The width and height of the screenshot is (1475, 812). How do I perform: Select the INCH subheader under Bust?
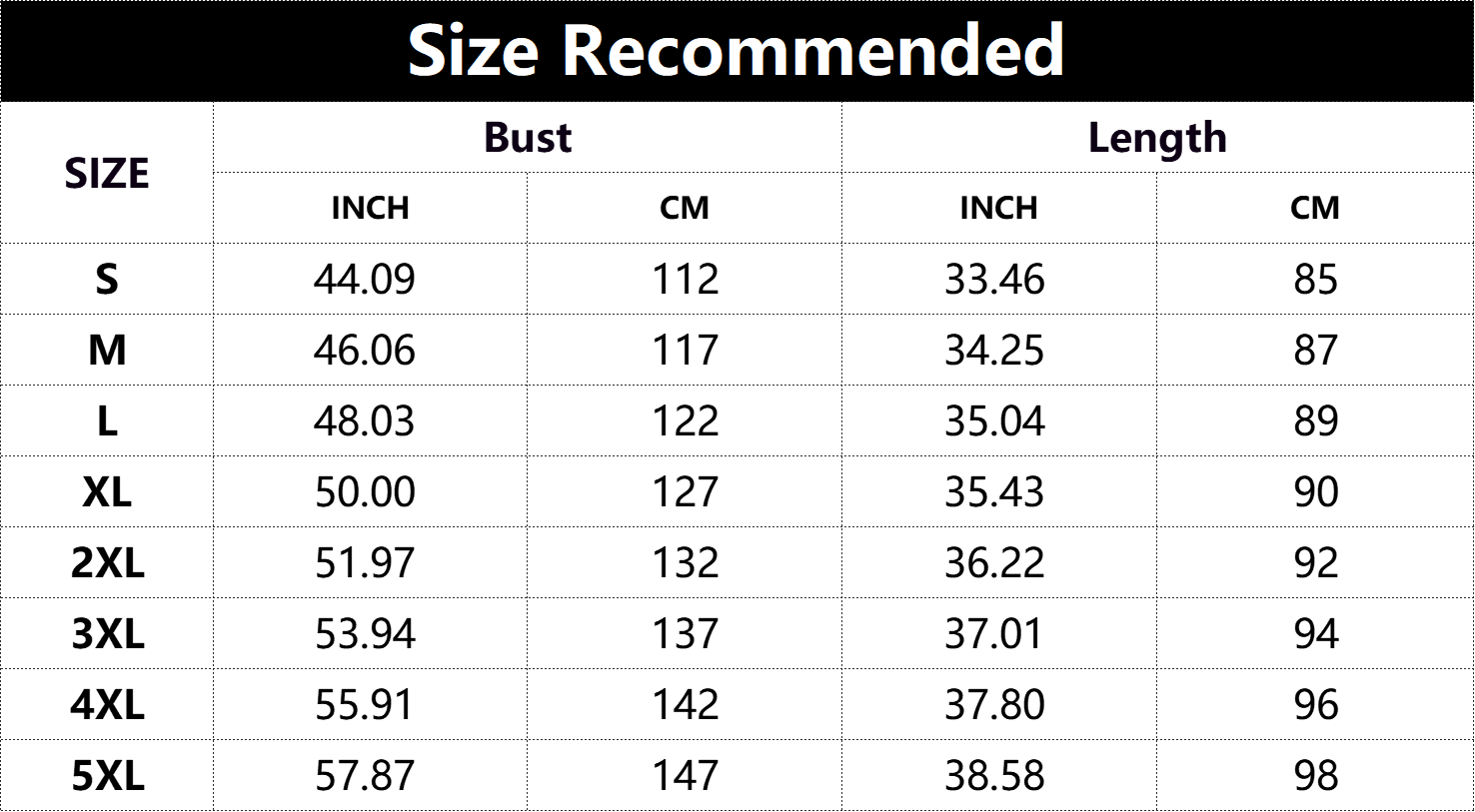[370, 208]
